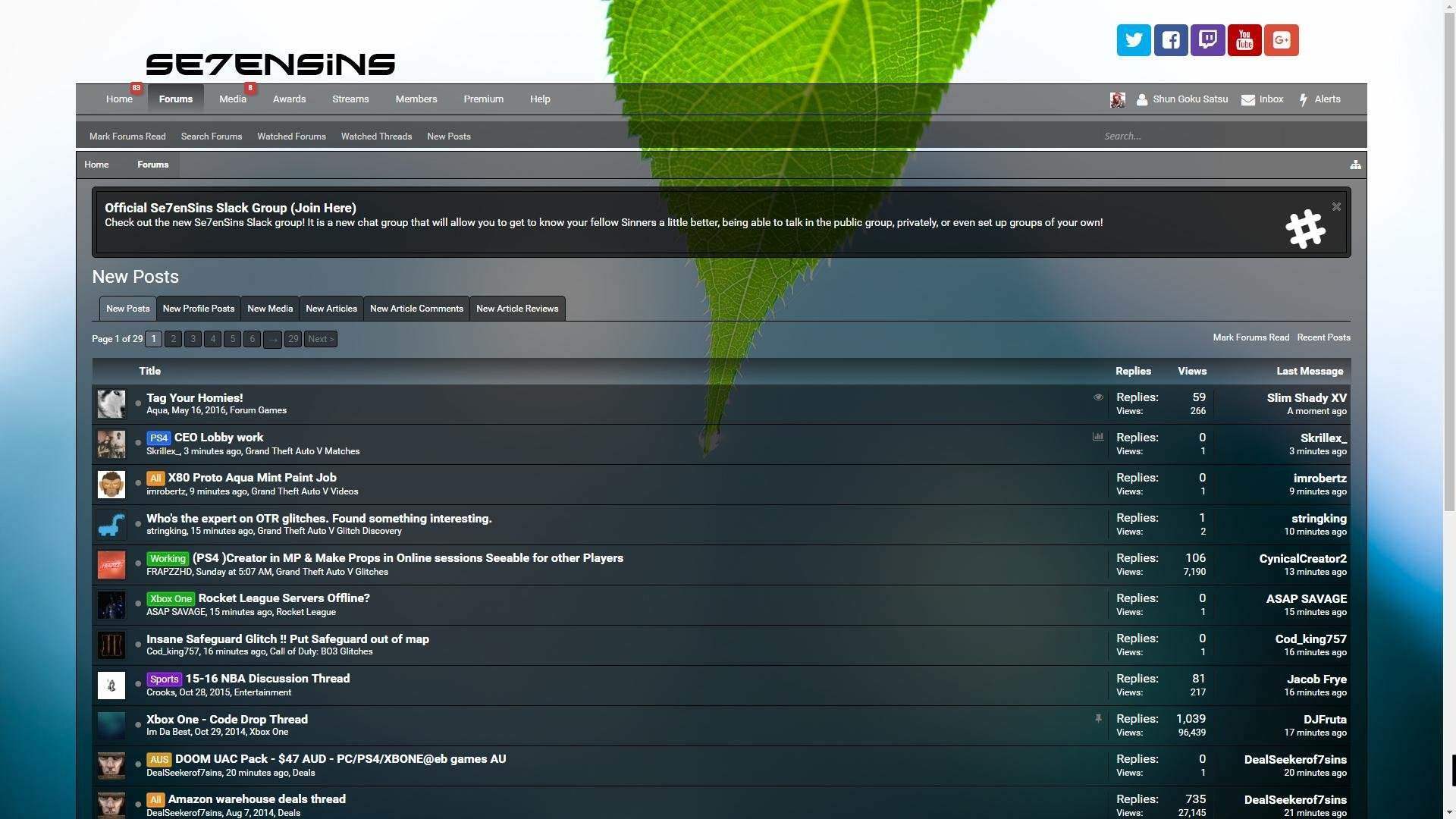1456x819 pixels.
Task: Open FRAPZZHD's red avatar
Action: pyautogui.click(x=111, y=565)
